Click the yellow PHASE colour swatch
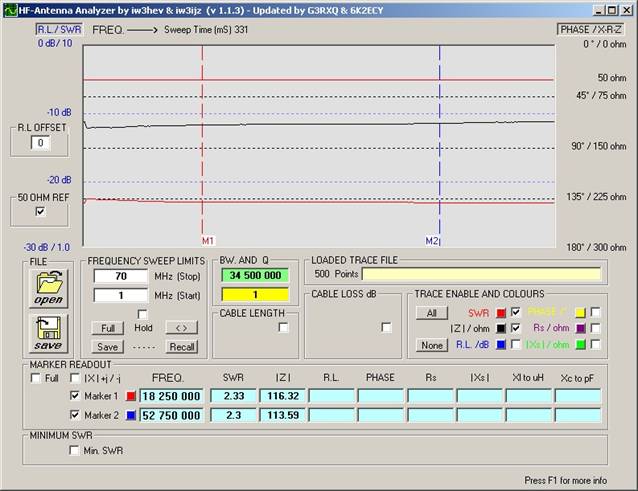The height and width of the screenshot is (491, 638). click(579, 313)
